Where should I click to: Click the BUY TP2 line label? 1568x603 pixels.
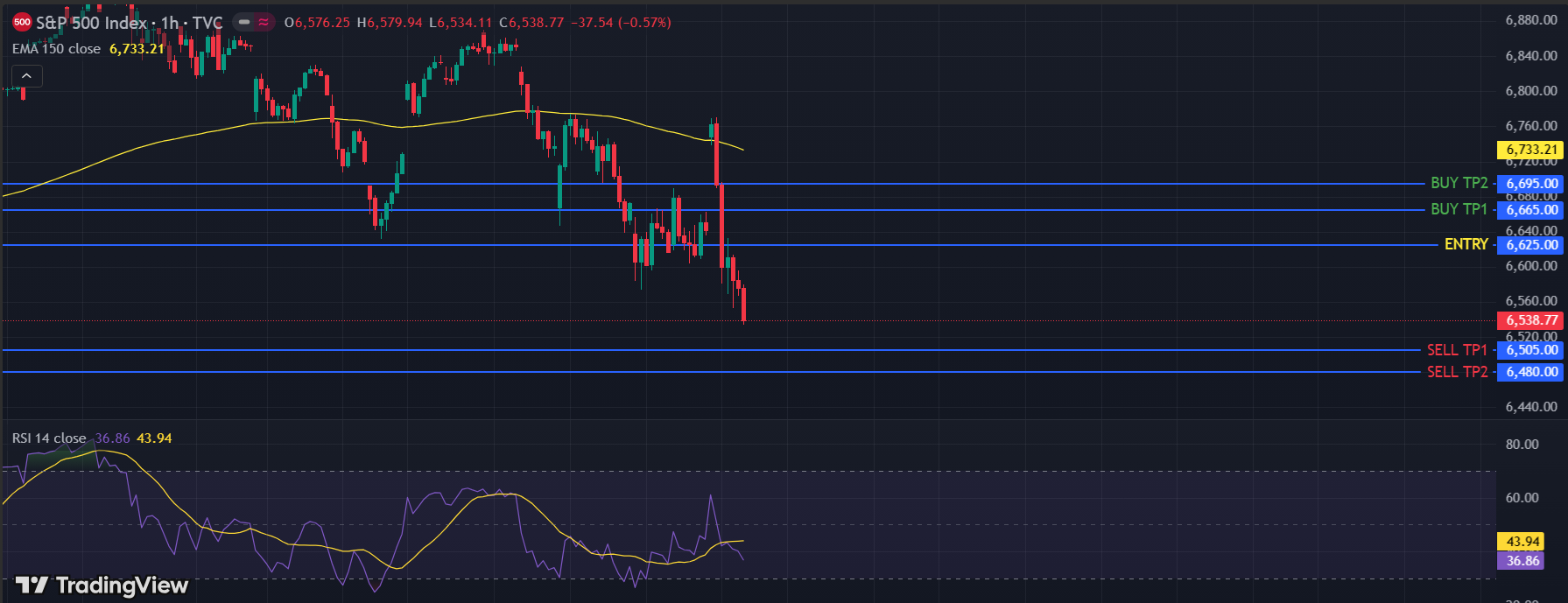(x=1459, y=183)
